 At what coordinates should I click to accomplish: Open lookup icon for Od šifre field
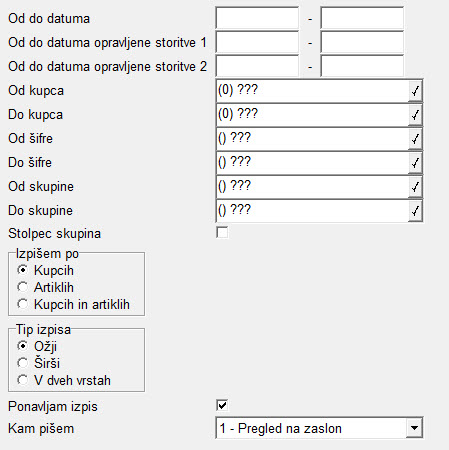point(415,139)
